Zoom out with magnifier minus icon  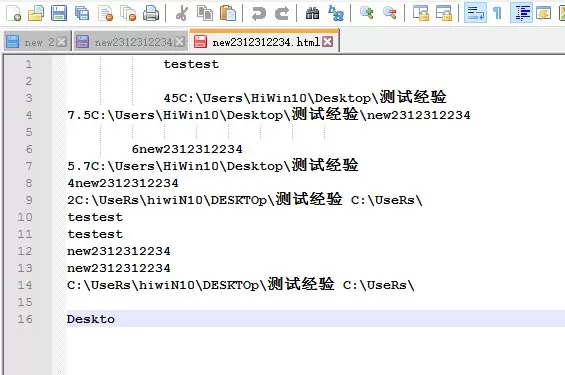390,13
